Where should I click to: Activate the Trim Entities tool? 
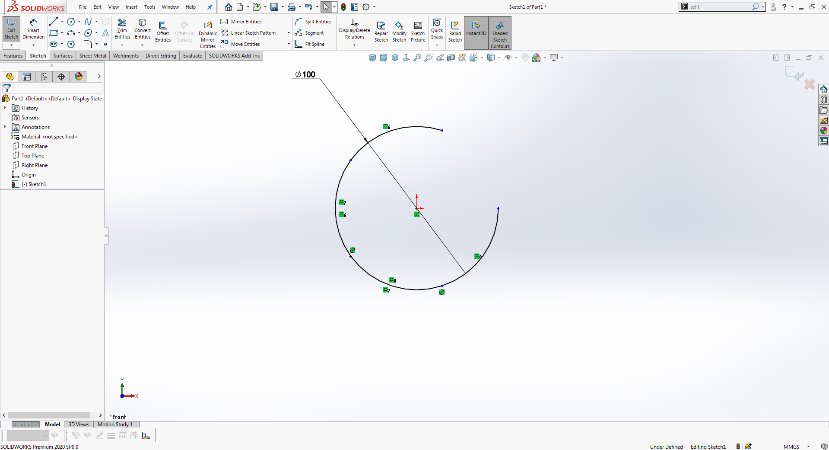[123, 31]
